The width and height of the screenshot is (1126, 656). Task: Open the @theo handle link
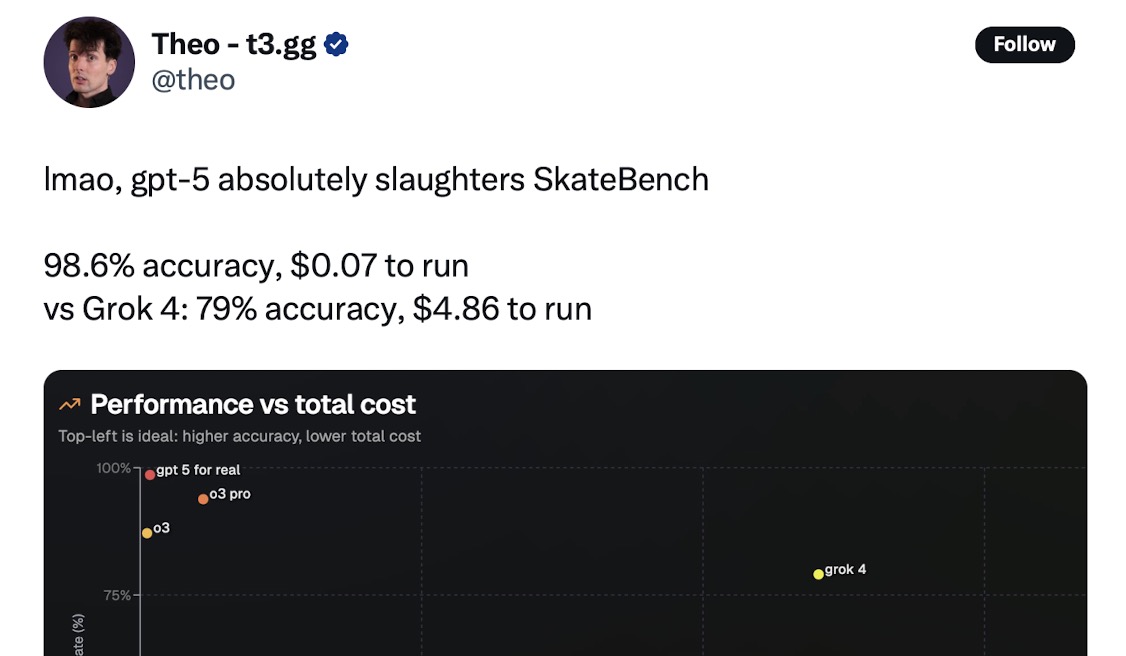[x=193, y=80]
